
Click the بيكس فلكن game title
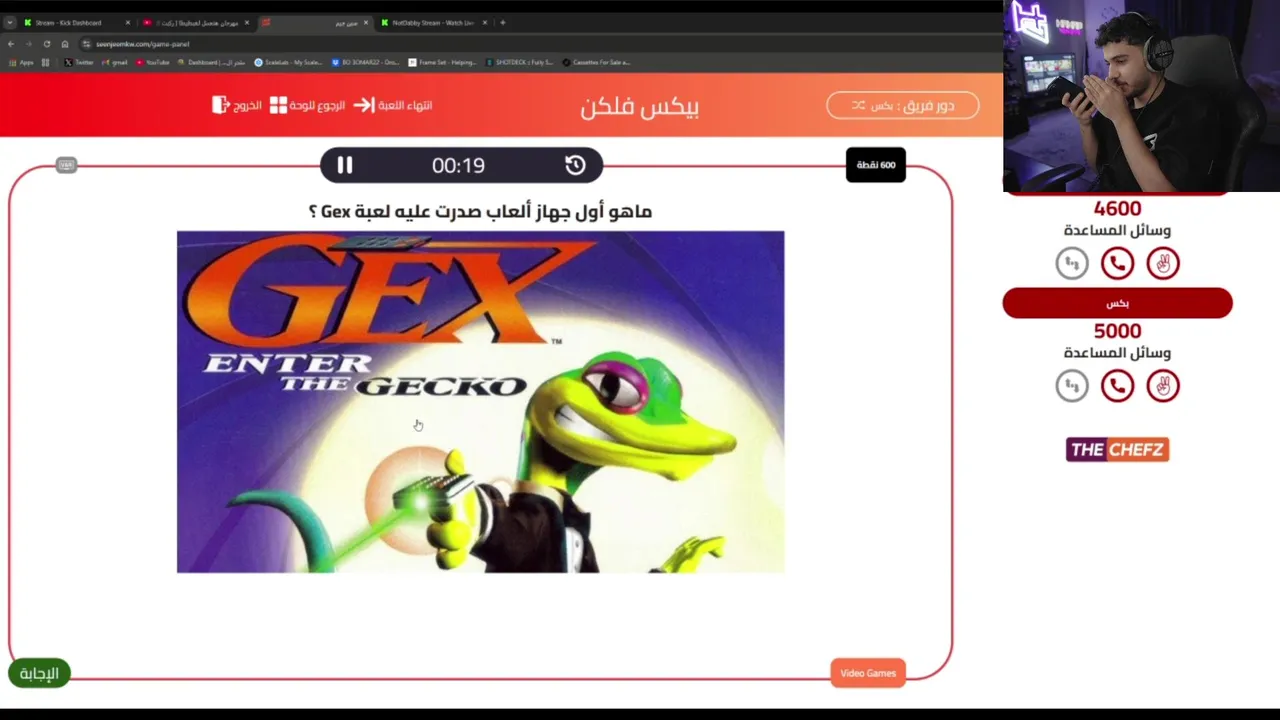[x=639, y=106]
